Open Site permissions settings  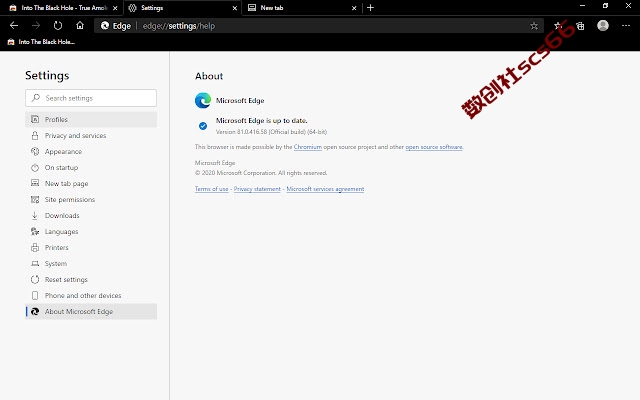coord(91,199)
